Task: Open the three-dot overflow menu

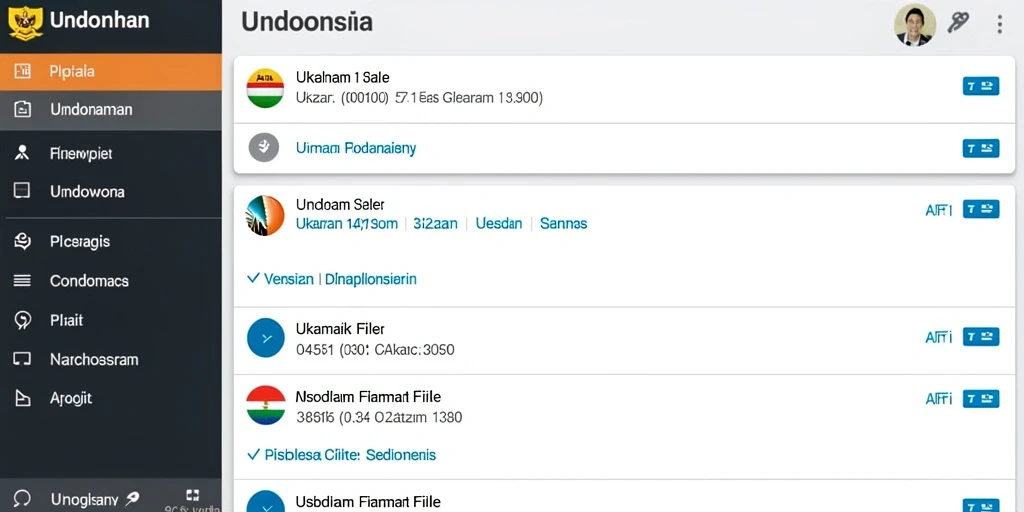Action: click(999, 25)
